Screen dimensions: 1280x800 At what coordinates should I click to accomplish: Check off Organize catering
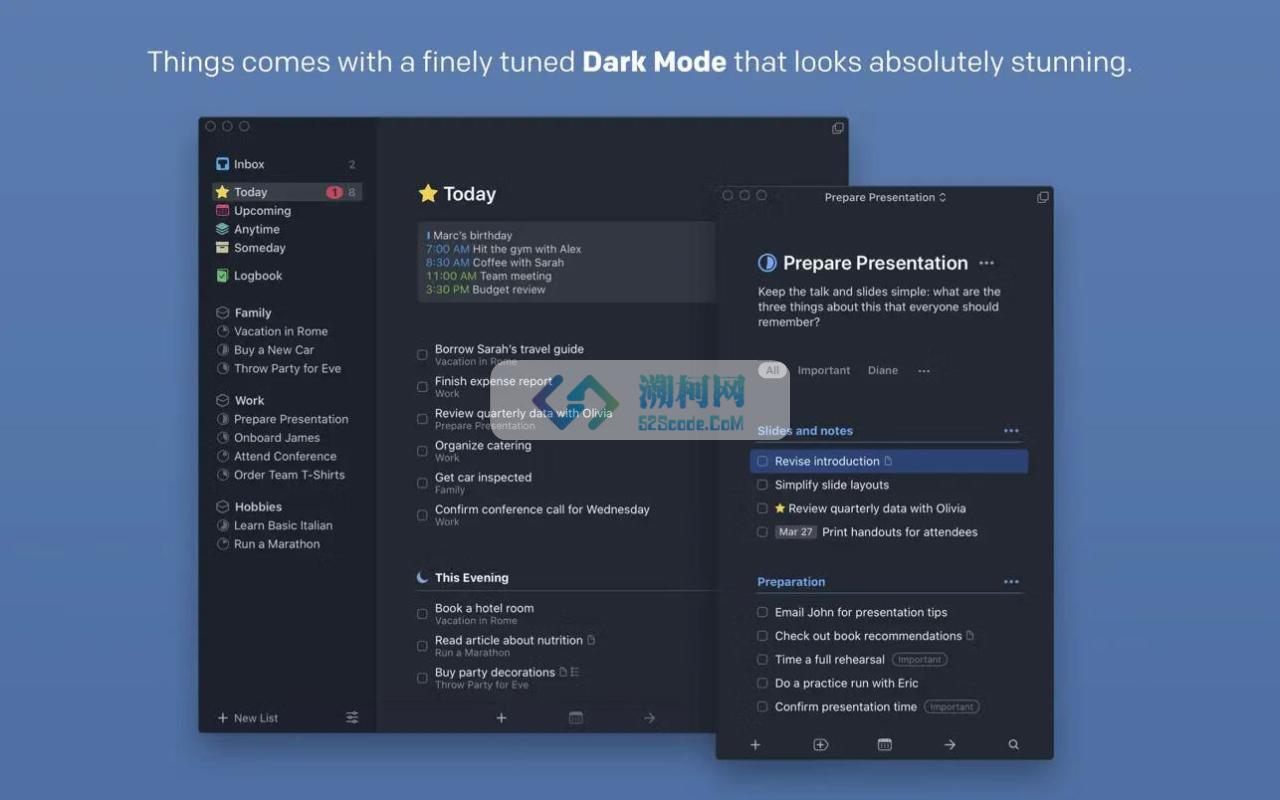pos(422,451)
